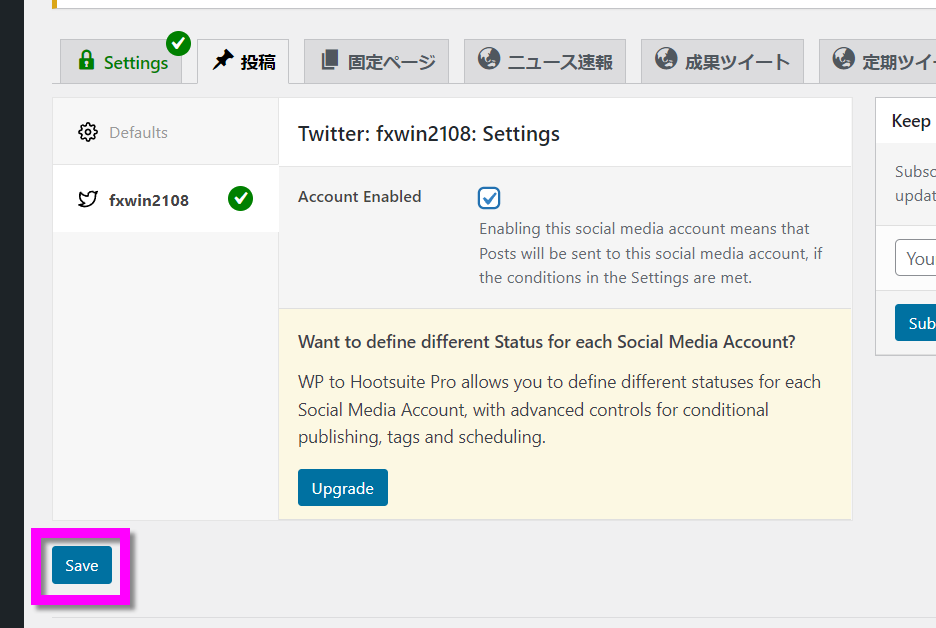Save the settings with the Save button
The width and height of the screenshot is (936, 628).
point(82,565)
